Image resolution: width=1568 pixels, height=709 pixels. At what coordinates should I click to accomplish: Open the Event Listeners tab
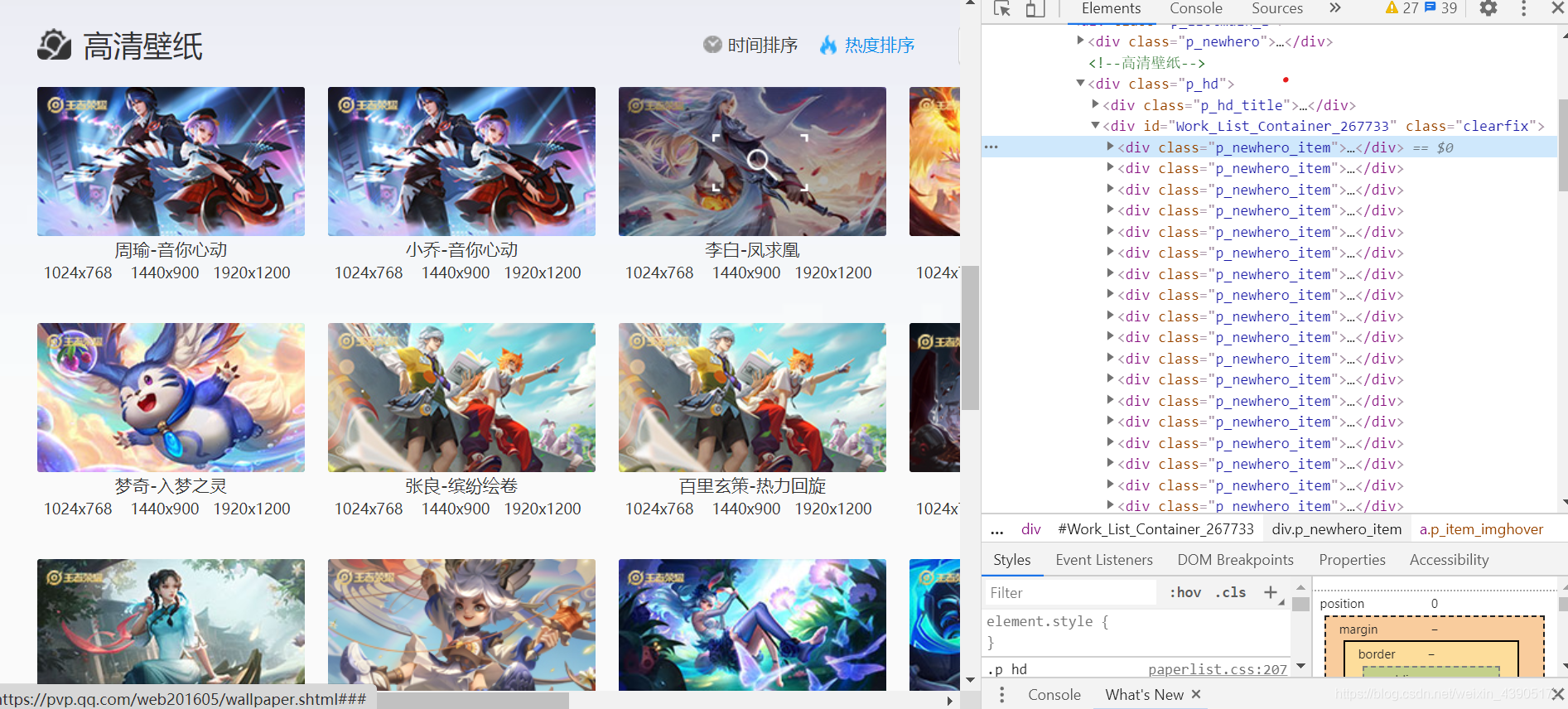click(x=1103, y=560)
